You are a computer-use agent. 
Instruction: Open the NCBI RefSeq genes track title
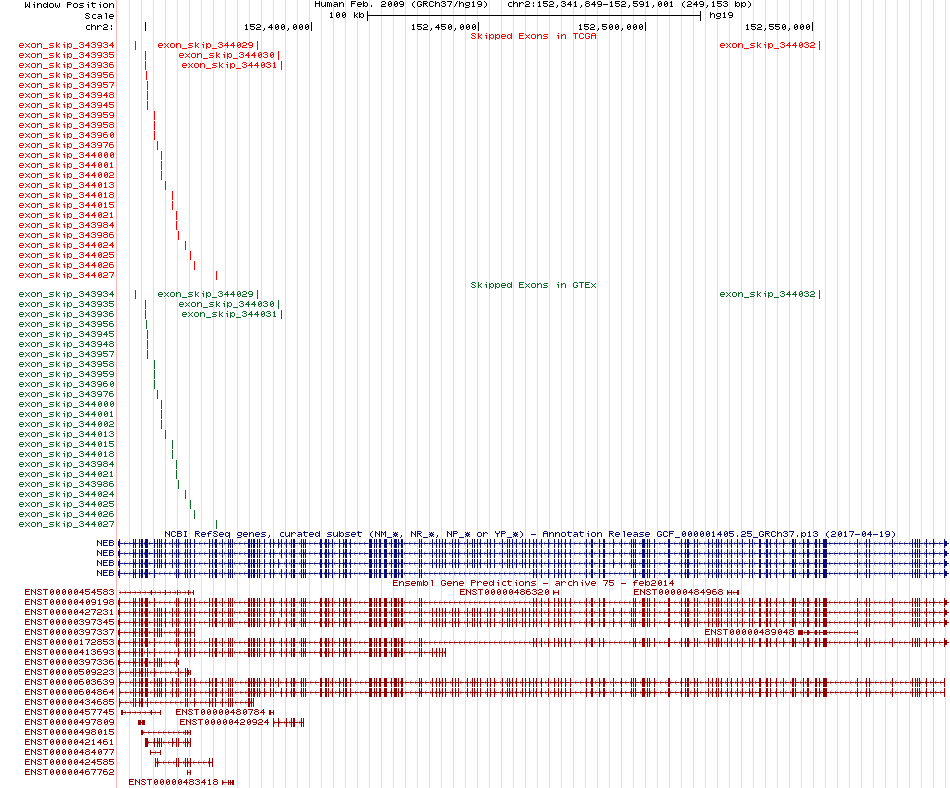[529, 534]
